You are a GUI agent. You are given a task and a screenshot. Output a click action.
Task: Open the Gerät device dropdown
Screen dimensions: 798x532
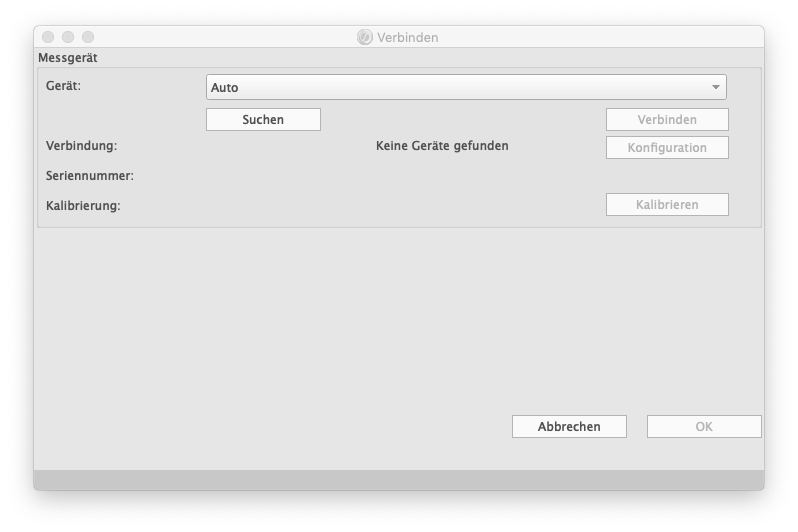click(466, 87)
